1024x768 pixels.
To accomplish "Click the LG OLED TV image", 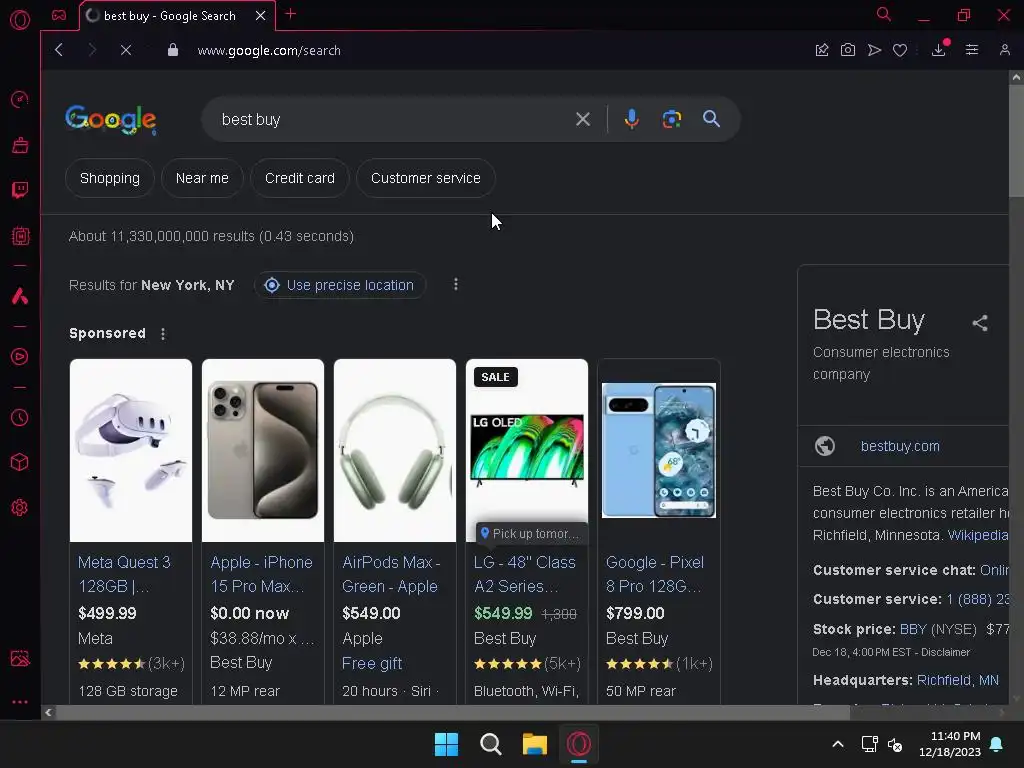I will point(527,449).
